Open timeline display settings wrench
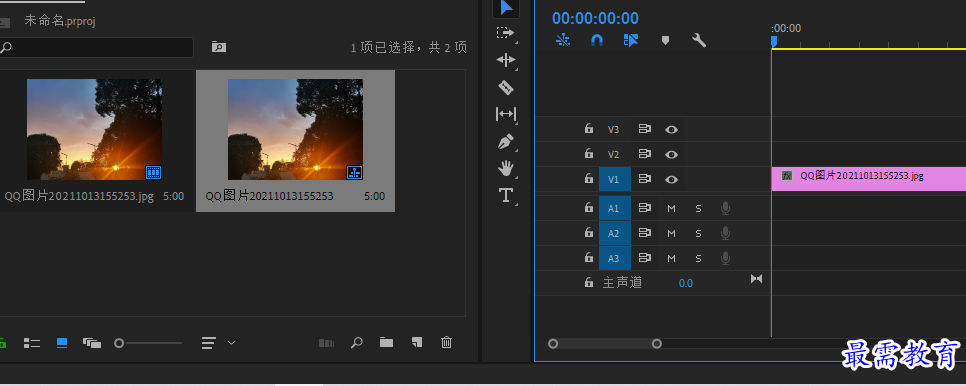The image size is (966, 386). (x=699, y=40)
